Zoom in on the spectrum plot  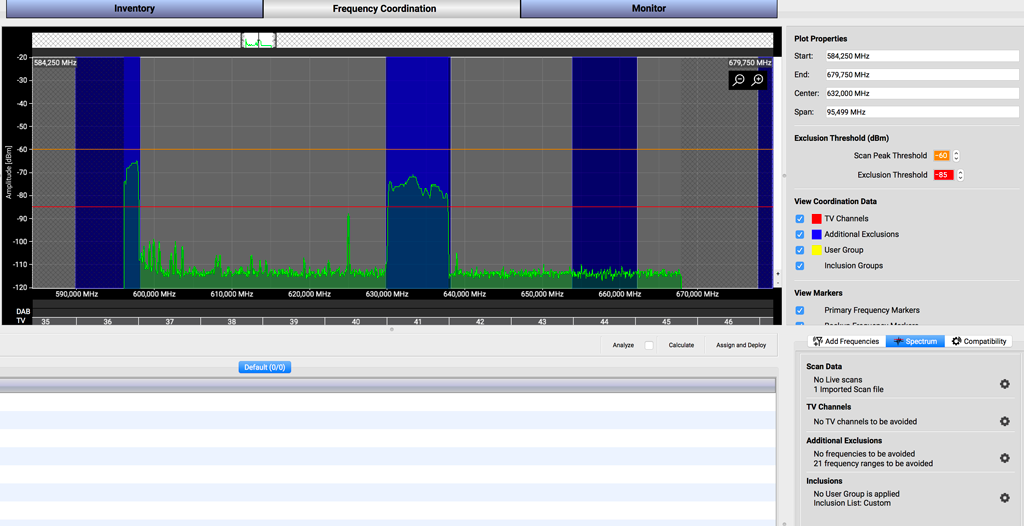click(758, 80)
